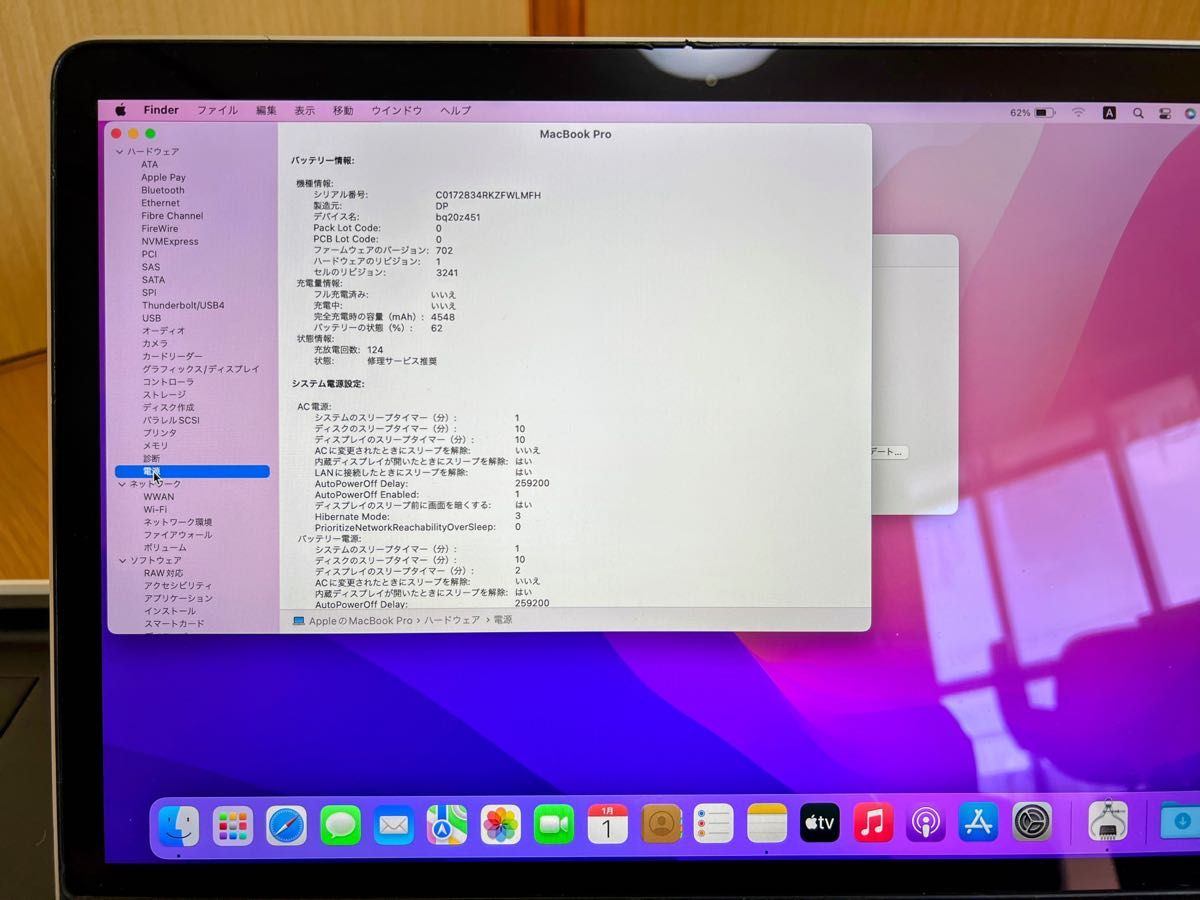Screen dimensions: 1200x900
Task: Select Bluetooth in the sidebar
Action: point(162,190)
